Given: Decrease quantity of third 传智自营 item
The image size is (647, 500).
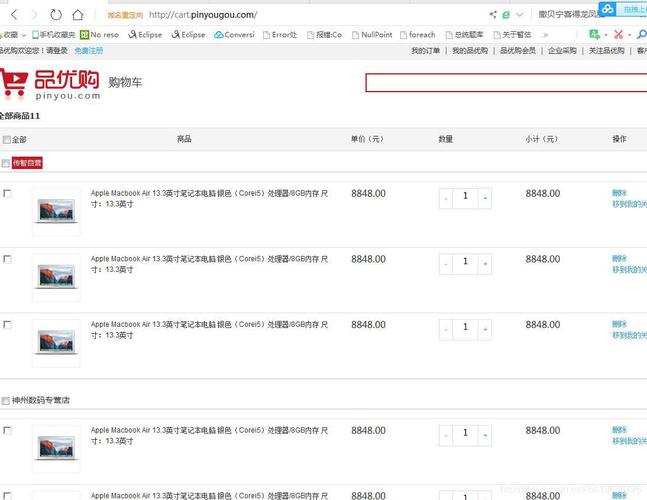Looking at the screenshot, I should point(446,330).
